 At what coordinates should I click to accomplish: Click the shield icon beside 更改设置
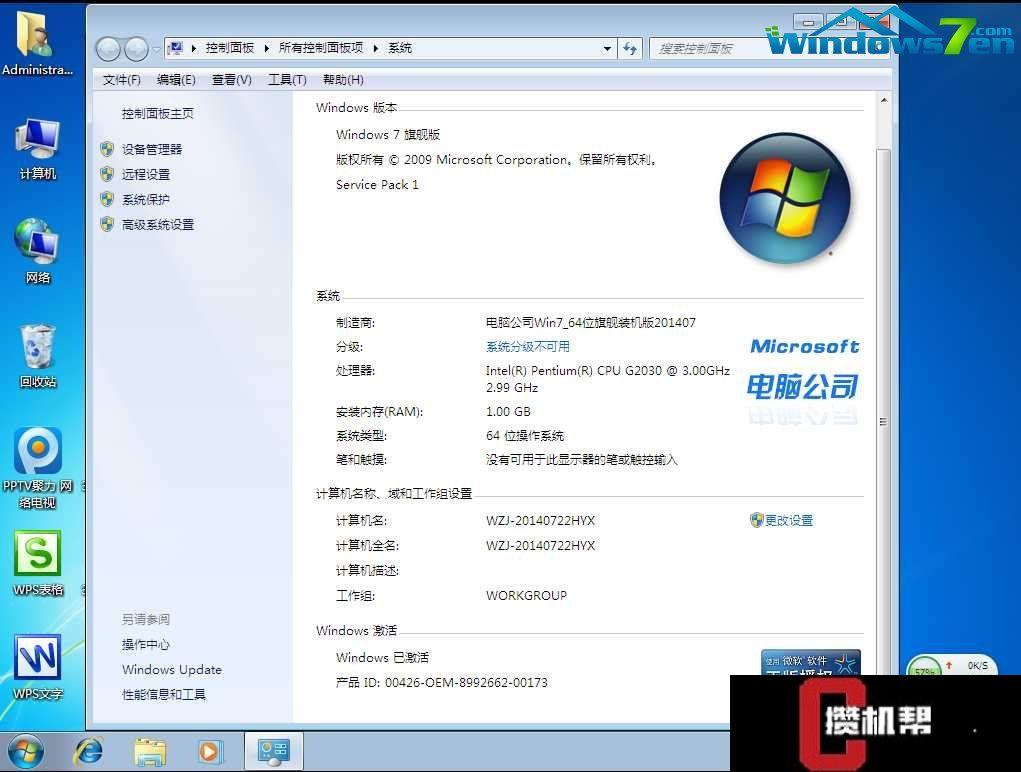756,520
